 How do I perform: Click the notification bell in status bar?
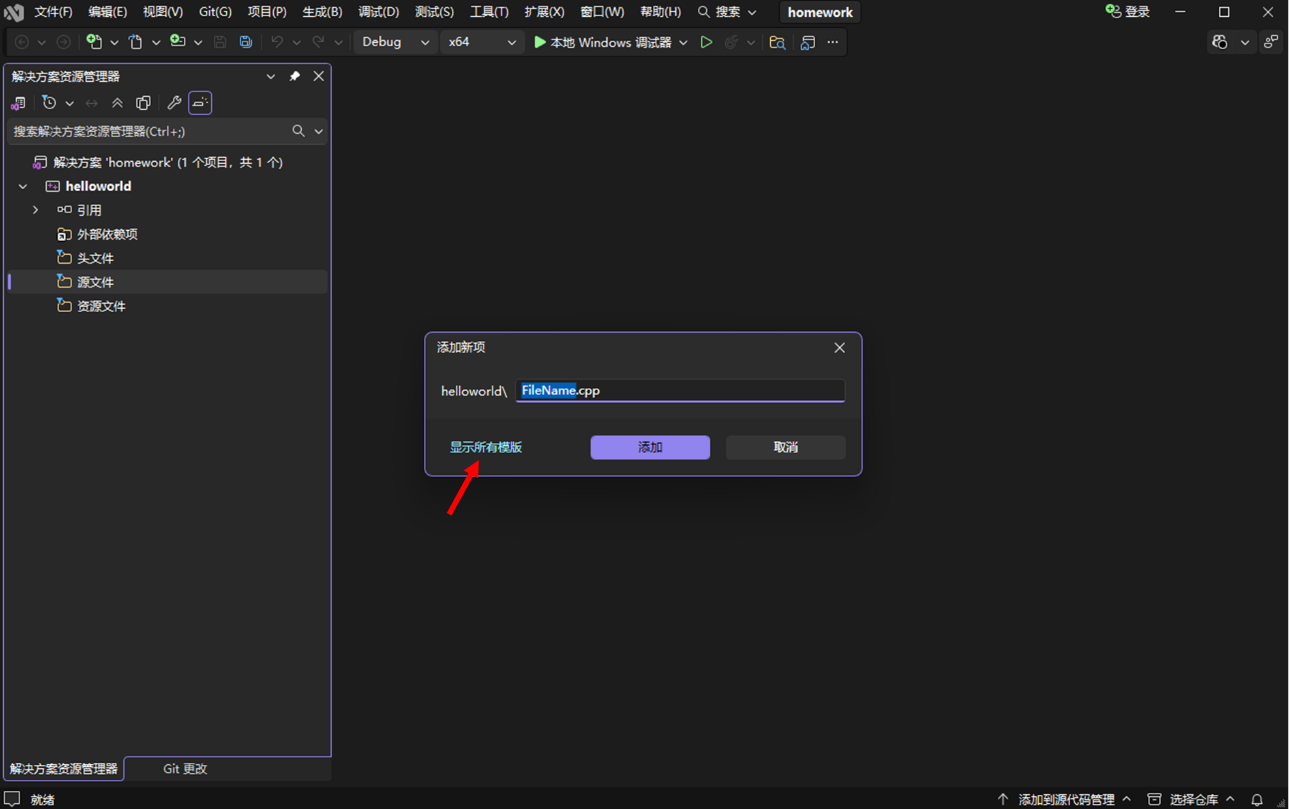1257,799
